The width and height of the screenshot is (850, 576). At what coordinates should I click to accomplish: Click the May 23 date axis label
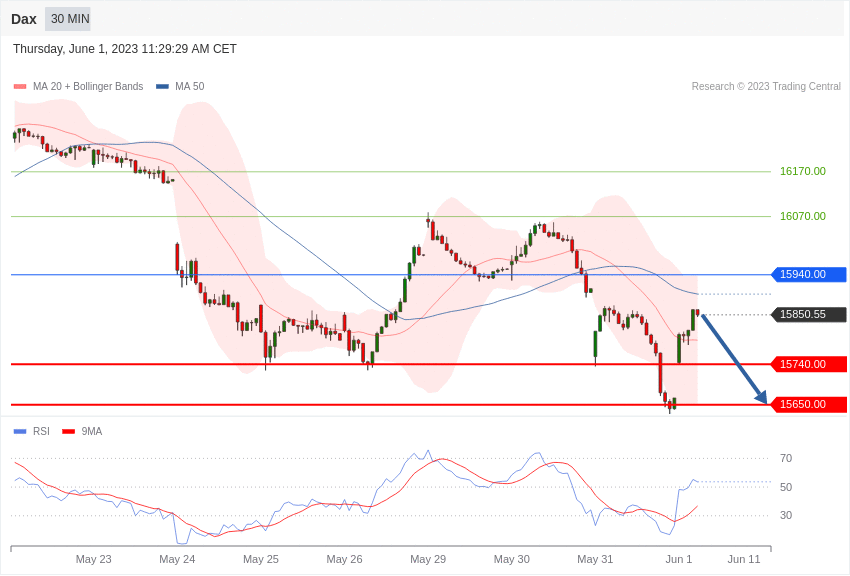tap(93, 559)
